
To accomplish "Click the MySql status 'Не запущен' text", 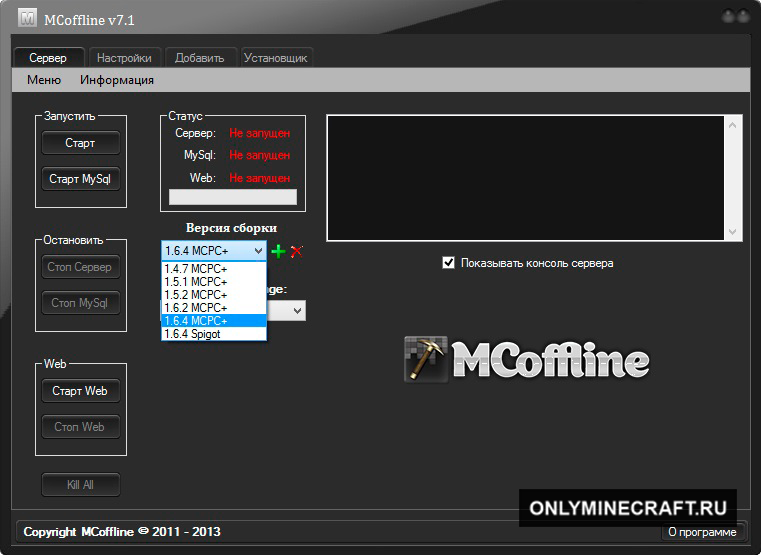I will (x=260, y=155).
